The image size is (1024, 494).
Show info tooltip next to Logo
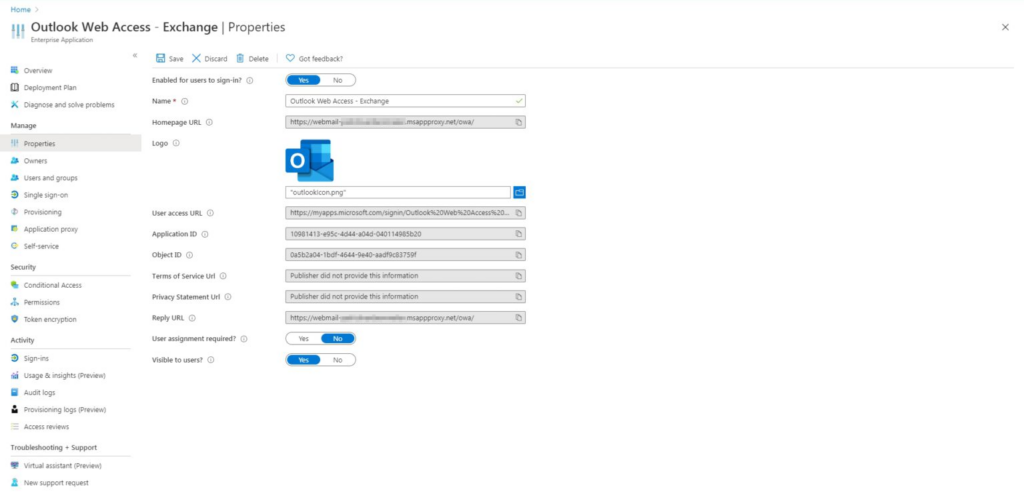[x=176, y=143]
